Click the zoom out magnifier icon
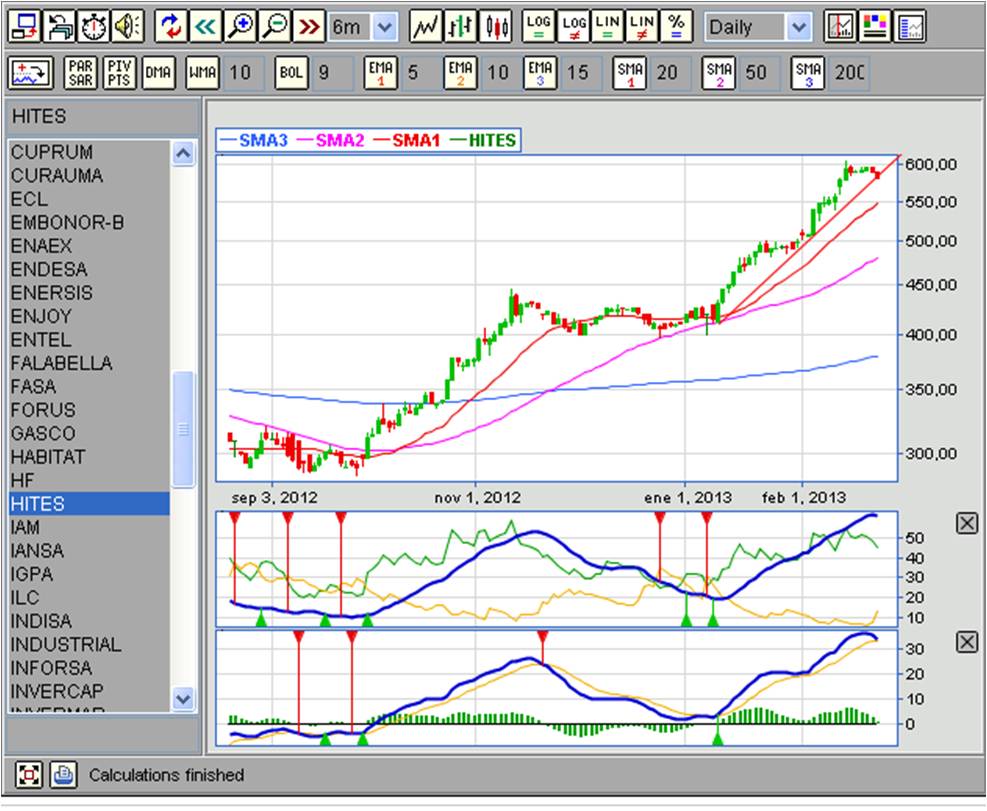987x811 pixels. [274, 27]
